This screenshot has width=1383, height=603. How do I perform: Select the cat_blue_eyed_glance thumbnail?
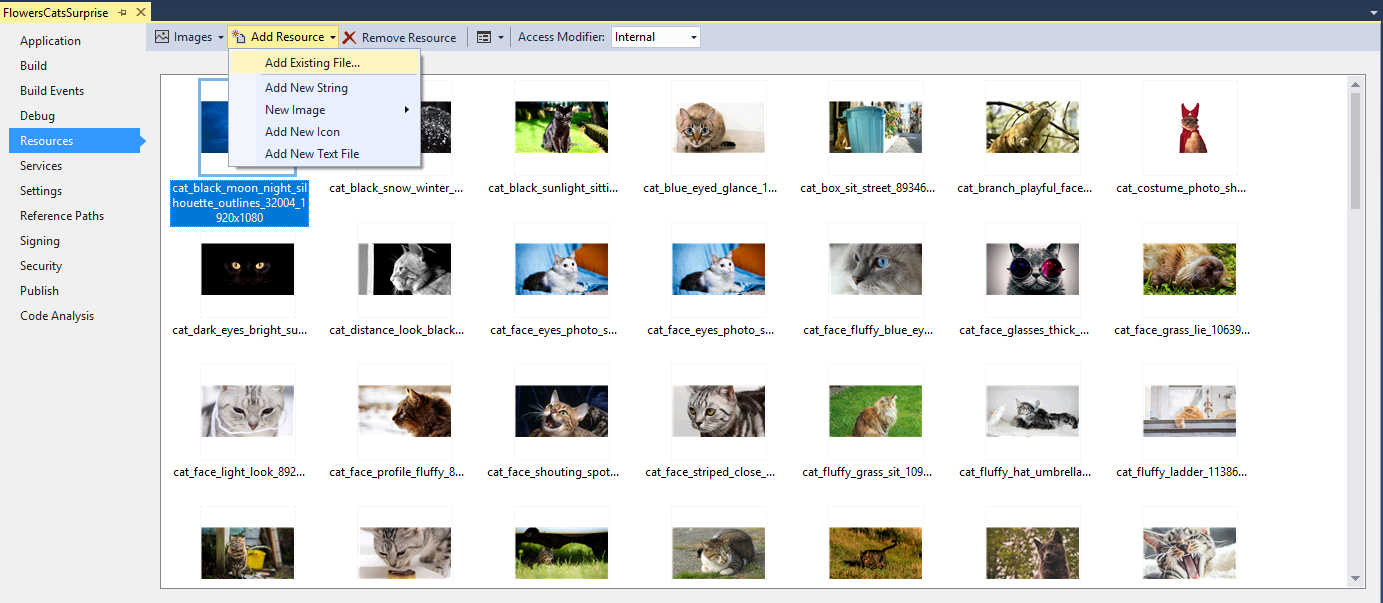(x=718, y=127)
